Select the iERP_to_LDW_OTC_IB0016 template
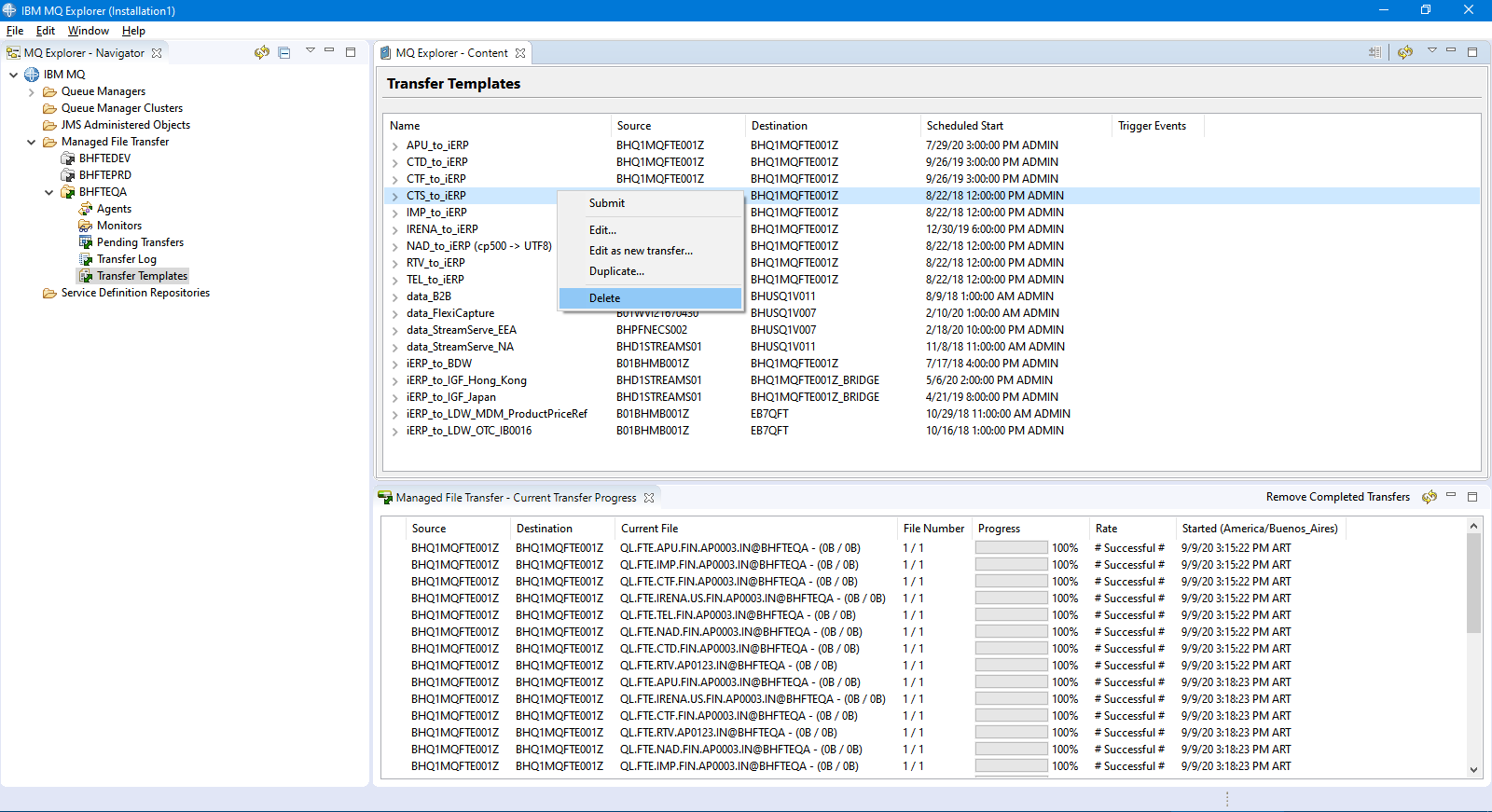 tap(469, 431)
